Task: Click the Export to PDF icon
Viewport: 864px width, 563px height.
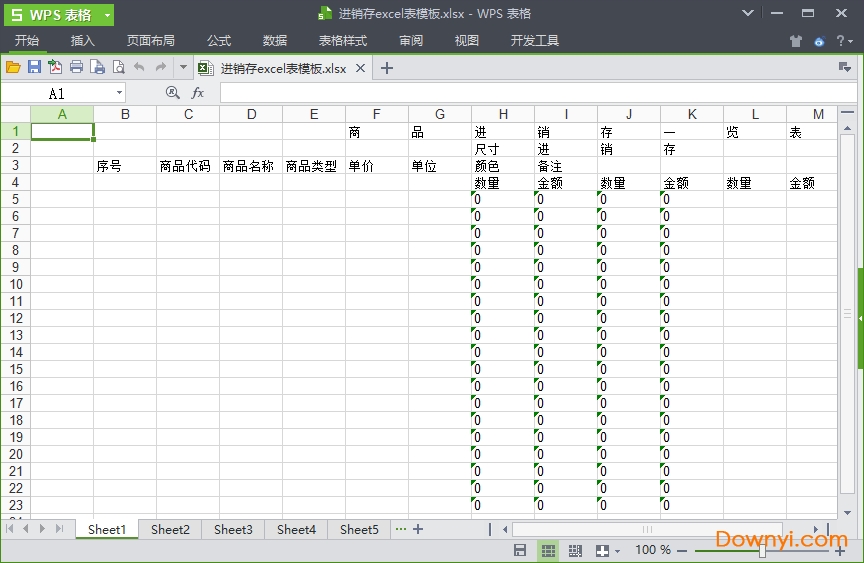Action: pyautogui.click(x=55, y=67)
